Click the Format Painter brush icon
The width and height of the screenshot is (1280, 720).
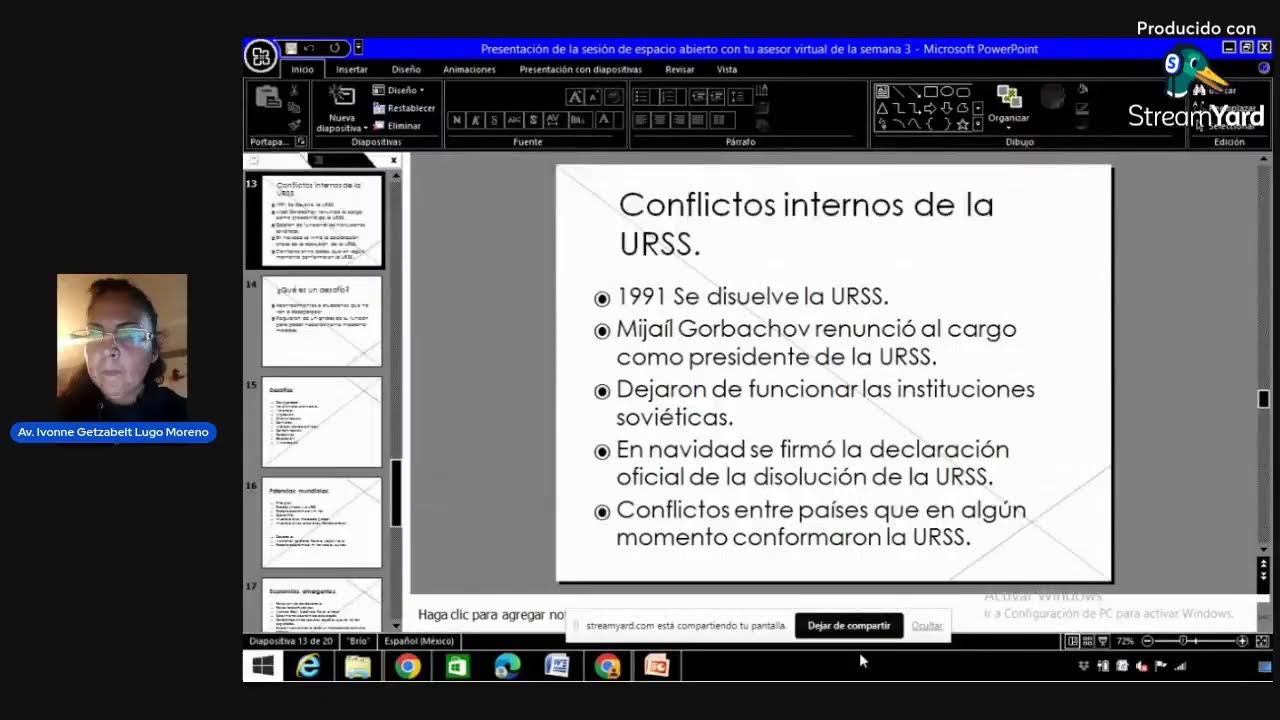click(x=294, y=124)
